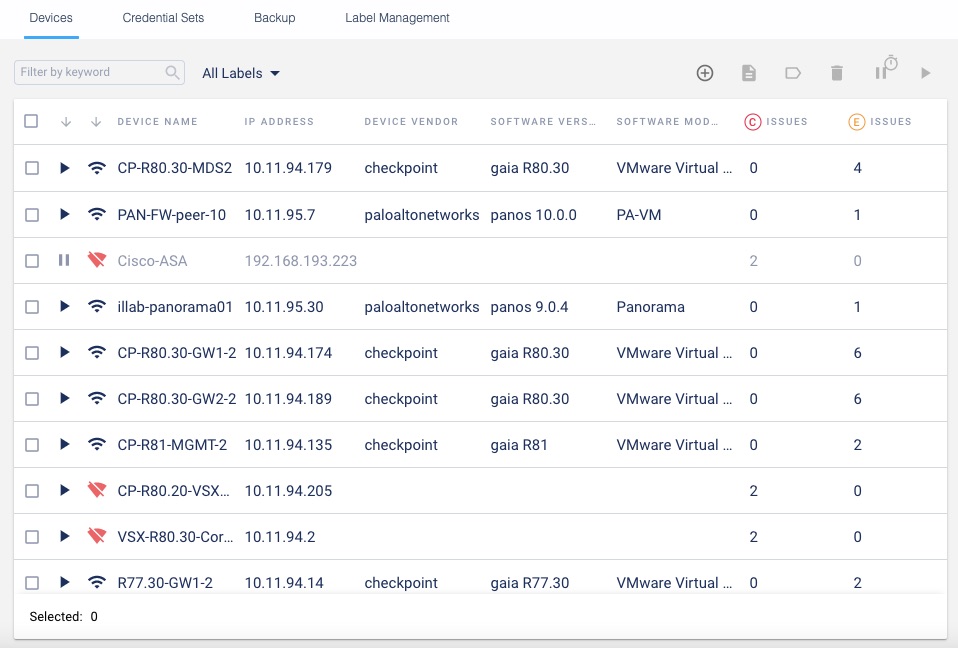The width and height of the screenshot is (958, 648).
Task: Click the trash delete icon
Action: tap(837, 73)
